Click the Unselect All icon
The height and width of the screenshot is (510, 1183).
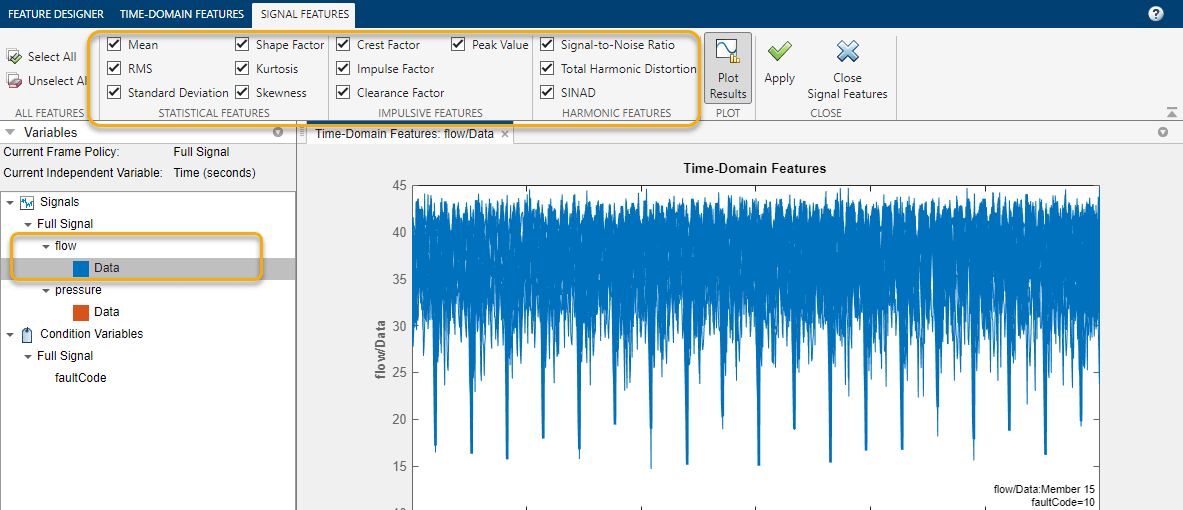[14, 81]
